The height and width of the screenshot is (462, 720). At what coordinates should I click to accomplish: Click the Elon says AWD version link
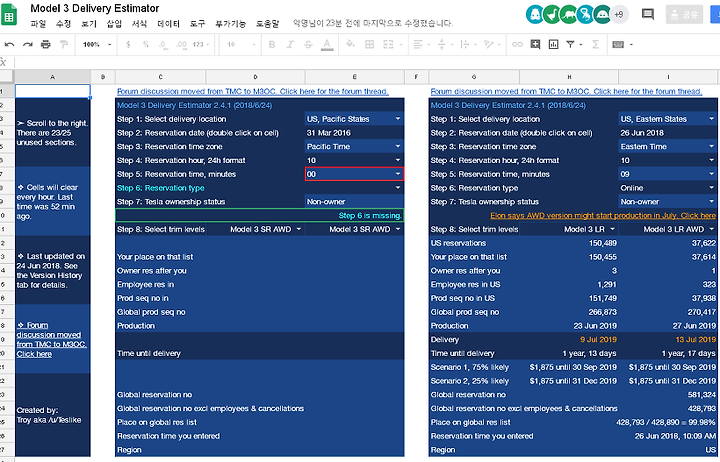(603, 215)
